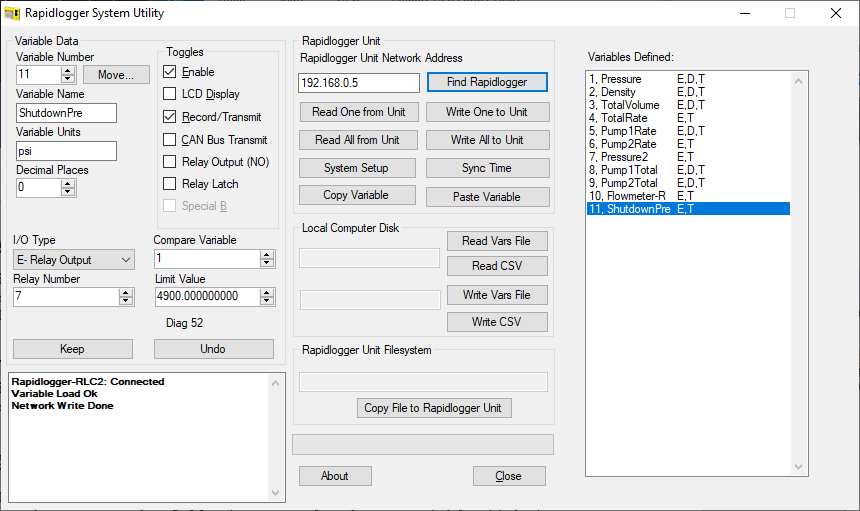Click the Read CSV button

click(x=497, y=266)
